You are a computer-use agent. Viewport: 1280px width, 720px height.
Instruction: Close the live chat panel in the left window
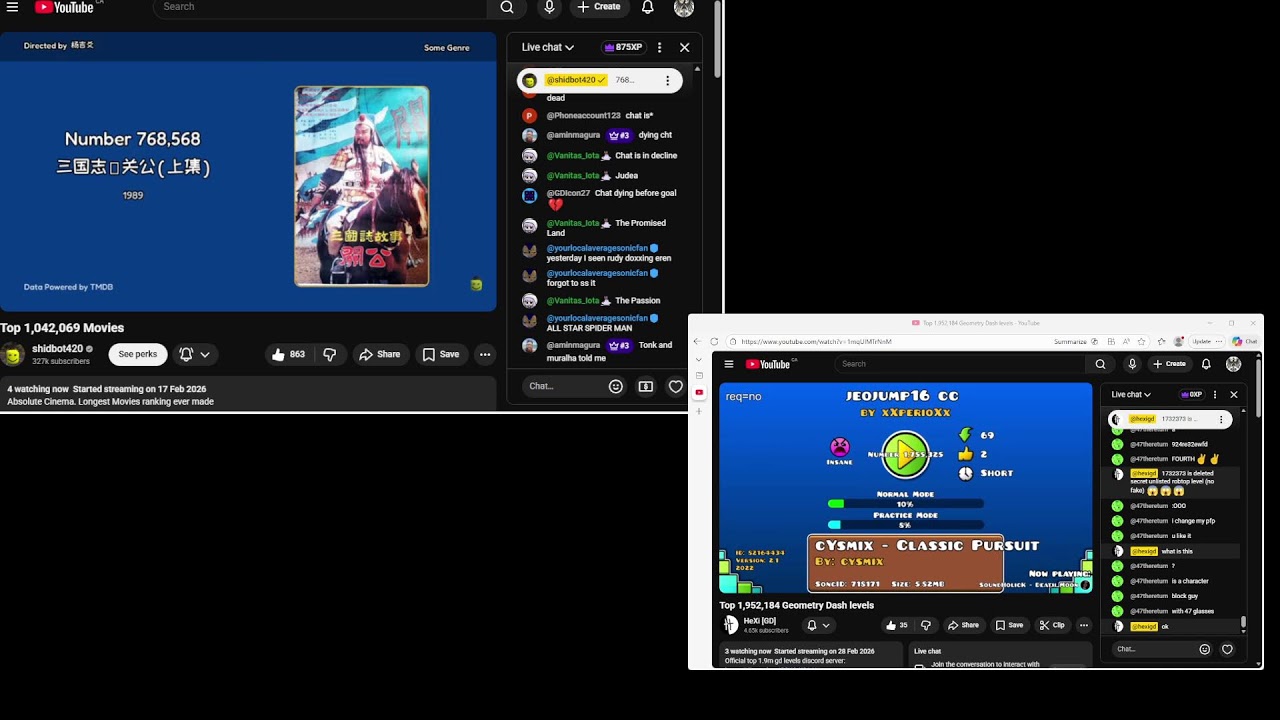click(684, 47)
